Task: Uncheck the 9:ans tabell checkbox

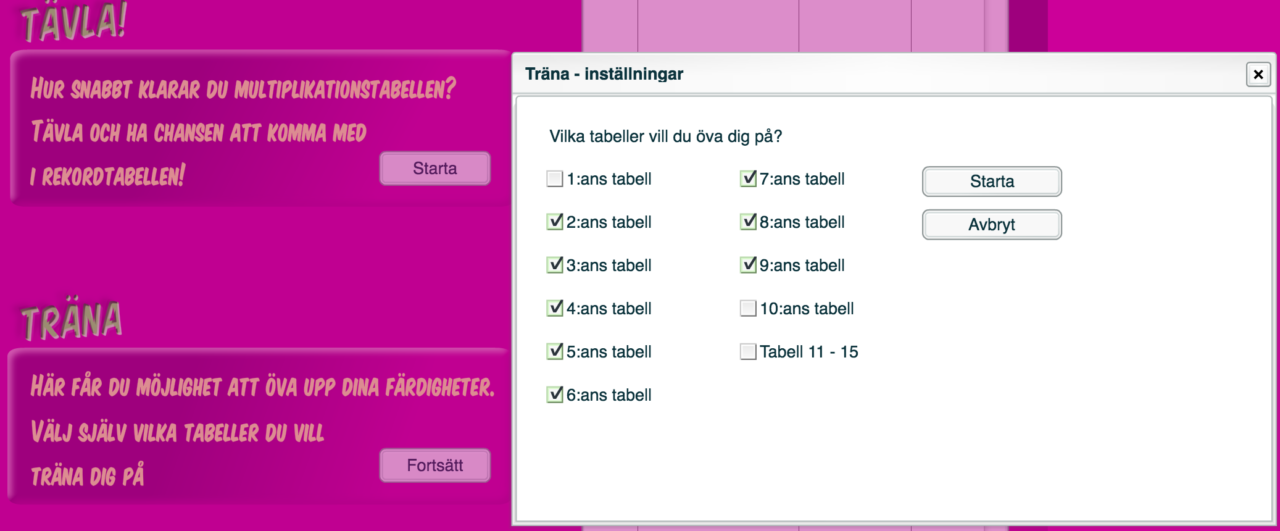Action: pos(748,266)
